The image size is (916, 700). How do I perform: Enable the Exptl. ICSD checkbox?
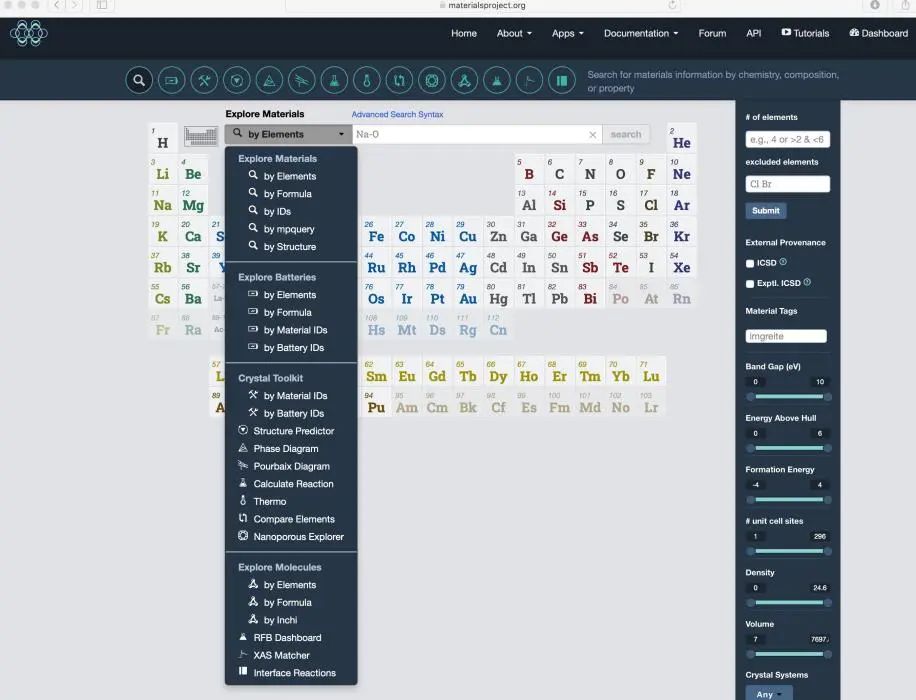[x=750, y=284]
